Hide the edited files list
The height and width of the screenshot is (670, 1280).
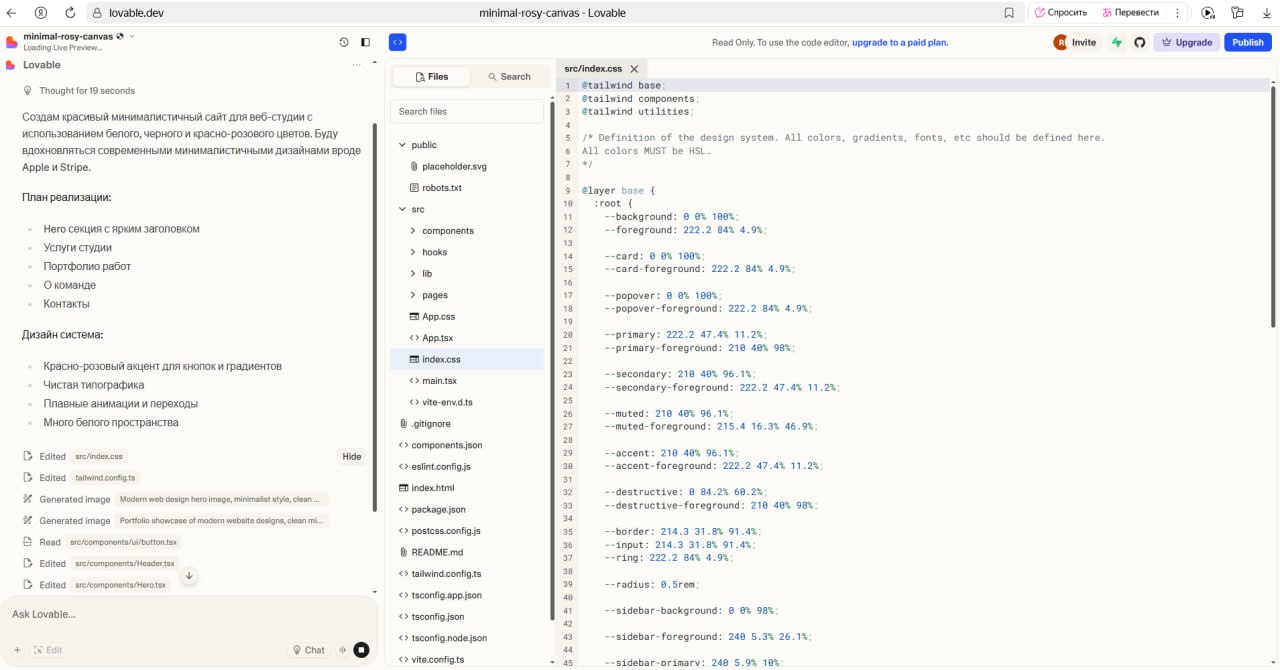pos(351,457)
